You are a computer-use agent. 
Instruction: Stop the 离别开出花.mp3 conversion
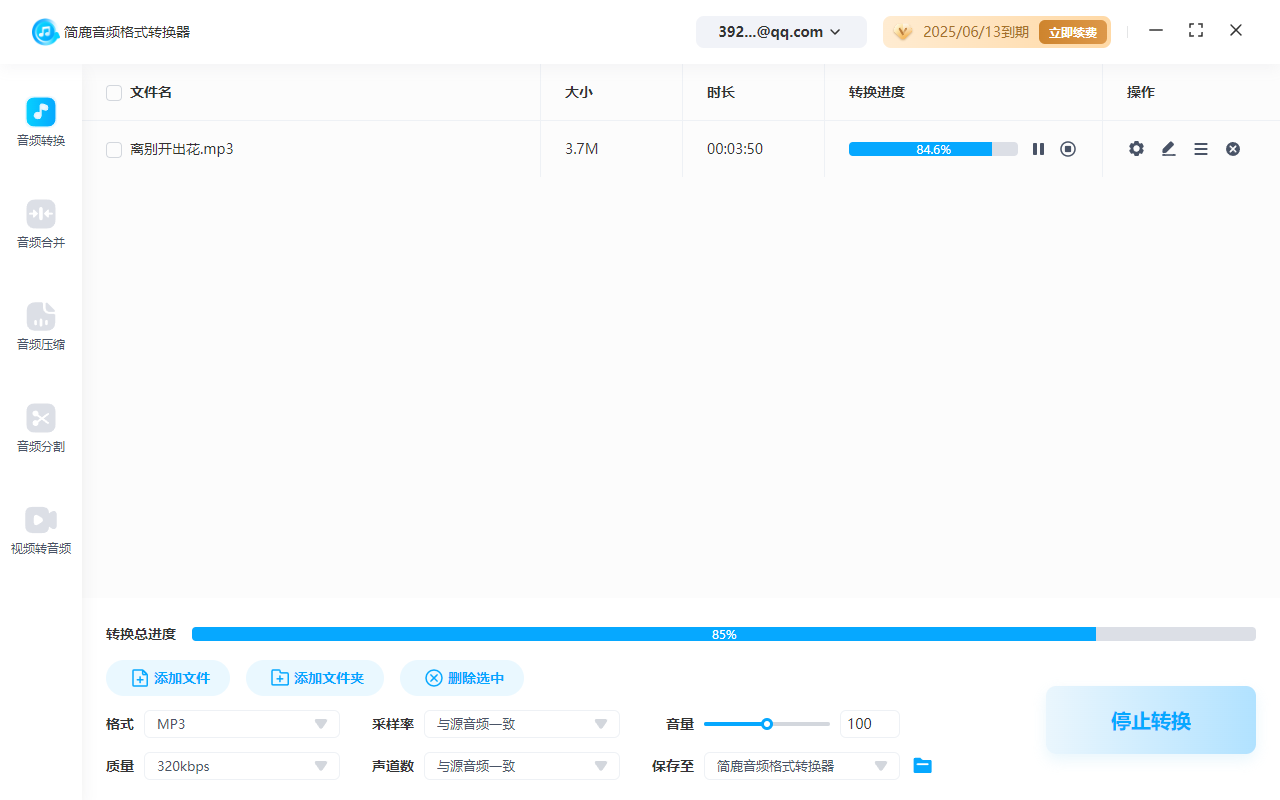1068,148
